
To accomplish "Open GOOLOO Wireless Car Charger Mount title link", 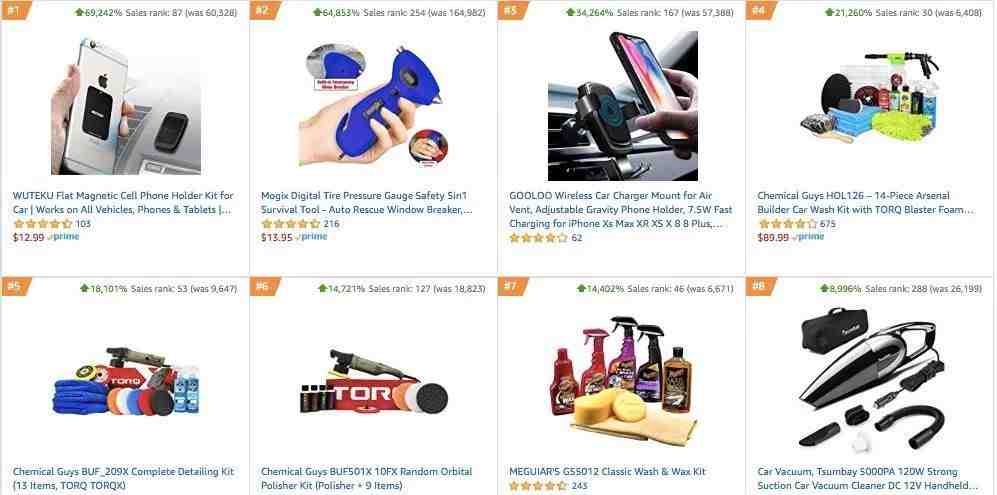I will coord(621,209).
